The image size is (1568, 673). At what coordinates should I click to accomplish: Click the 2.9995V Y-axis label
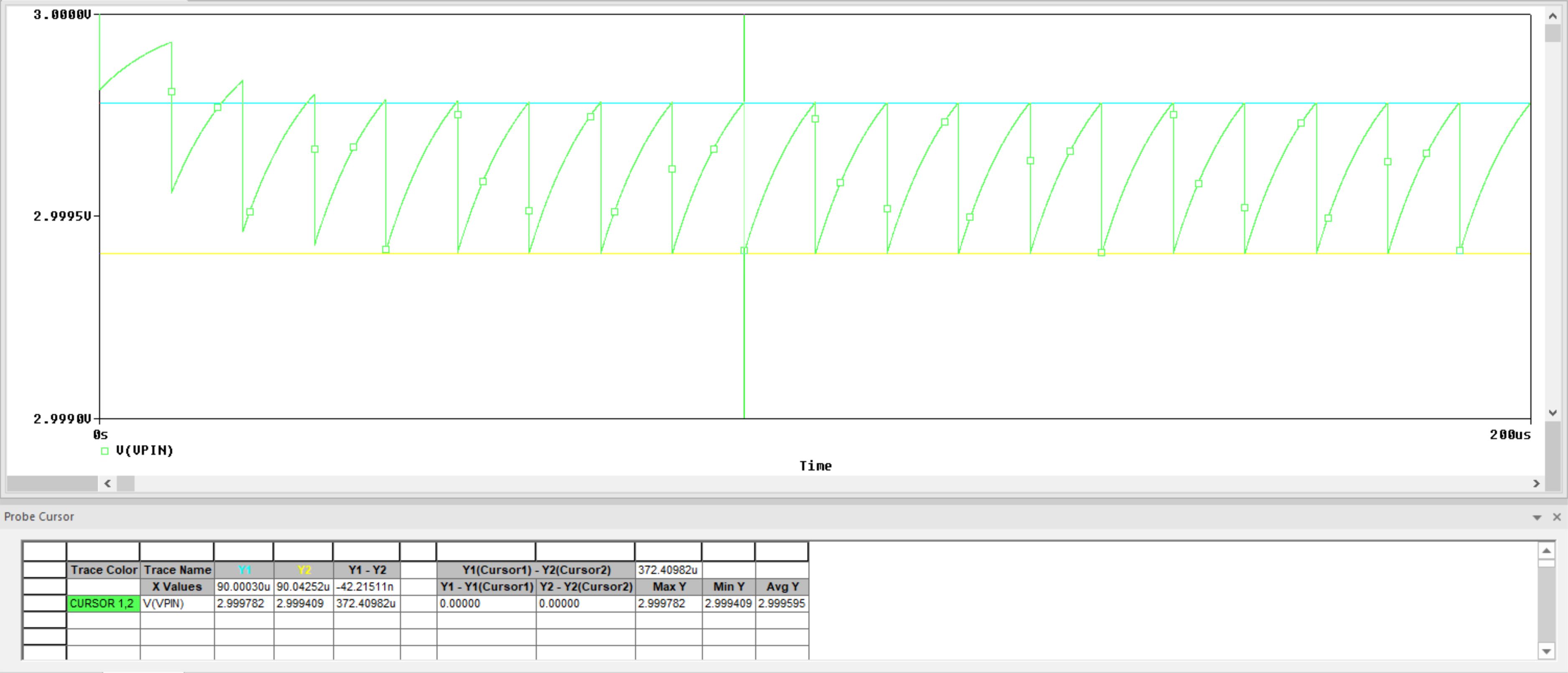click(x=62, y=216)
